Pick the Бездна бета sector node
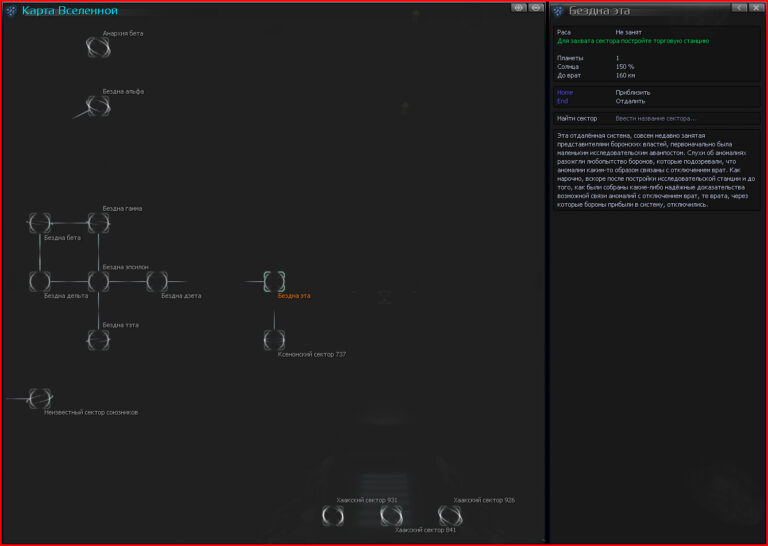Viewport: 768px width, 546px height. (39, 222)
